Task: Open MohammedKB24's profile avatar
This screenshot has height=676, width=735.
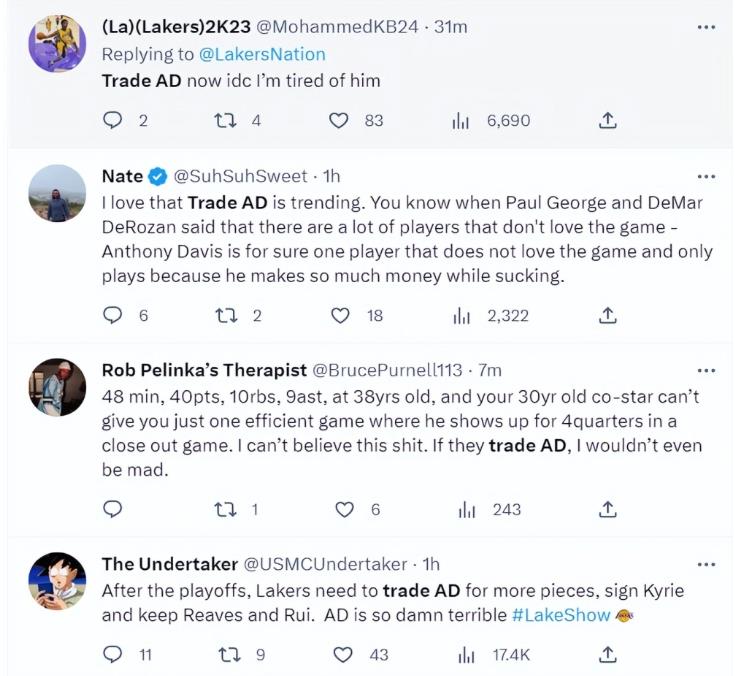Action: pos(56,43)
